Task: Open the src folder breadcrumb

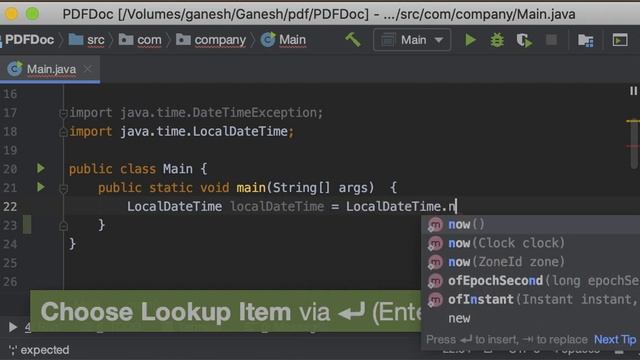Action: 87,40
